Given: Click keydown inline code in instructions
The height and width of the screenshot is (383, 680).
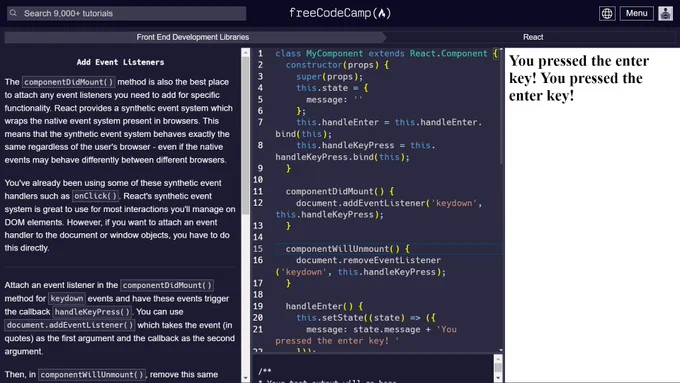Looking at the screenshot, I should tap(66, 298).
